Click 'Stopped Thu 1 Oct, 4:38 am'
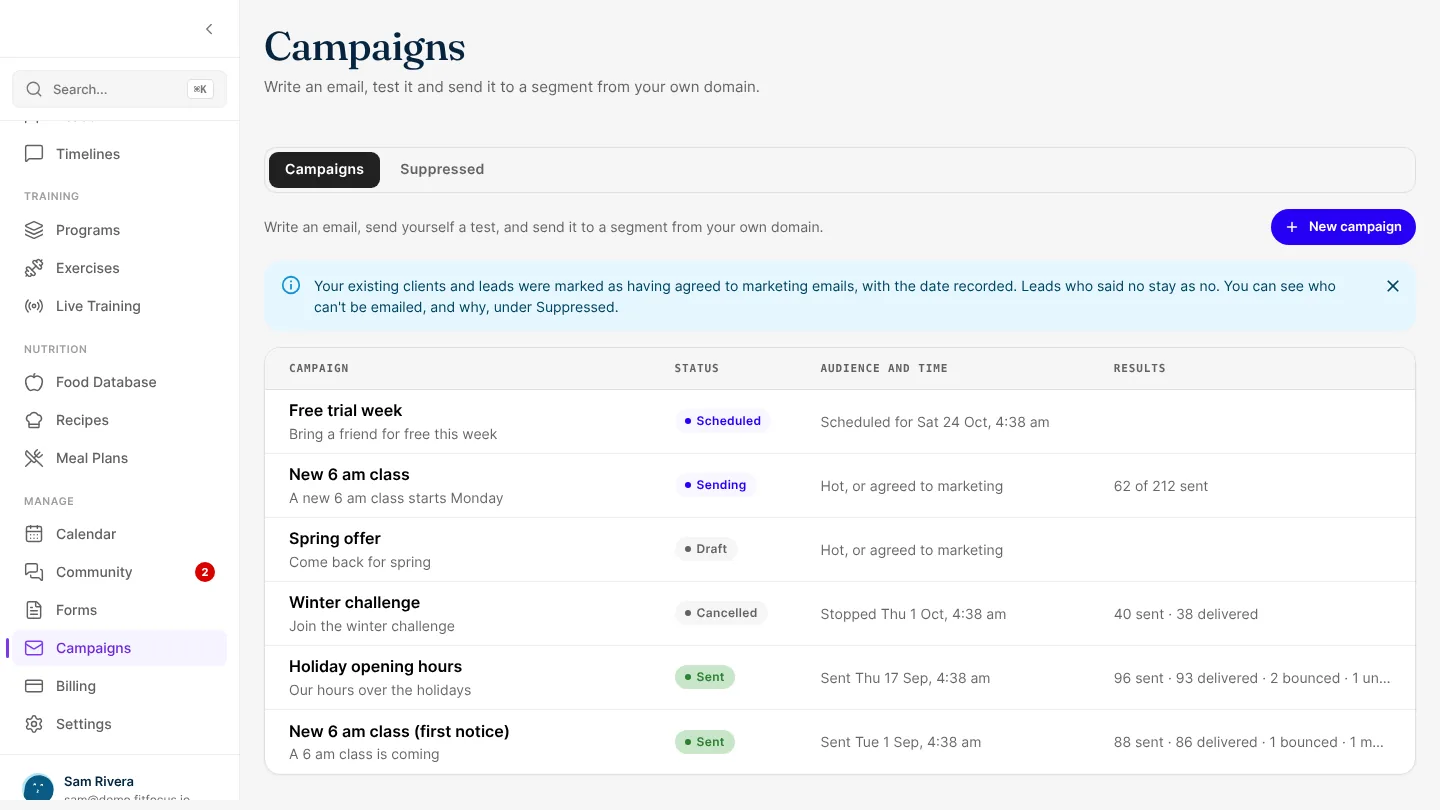This screenshot has width=1440, height=810. 913,614
